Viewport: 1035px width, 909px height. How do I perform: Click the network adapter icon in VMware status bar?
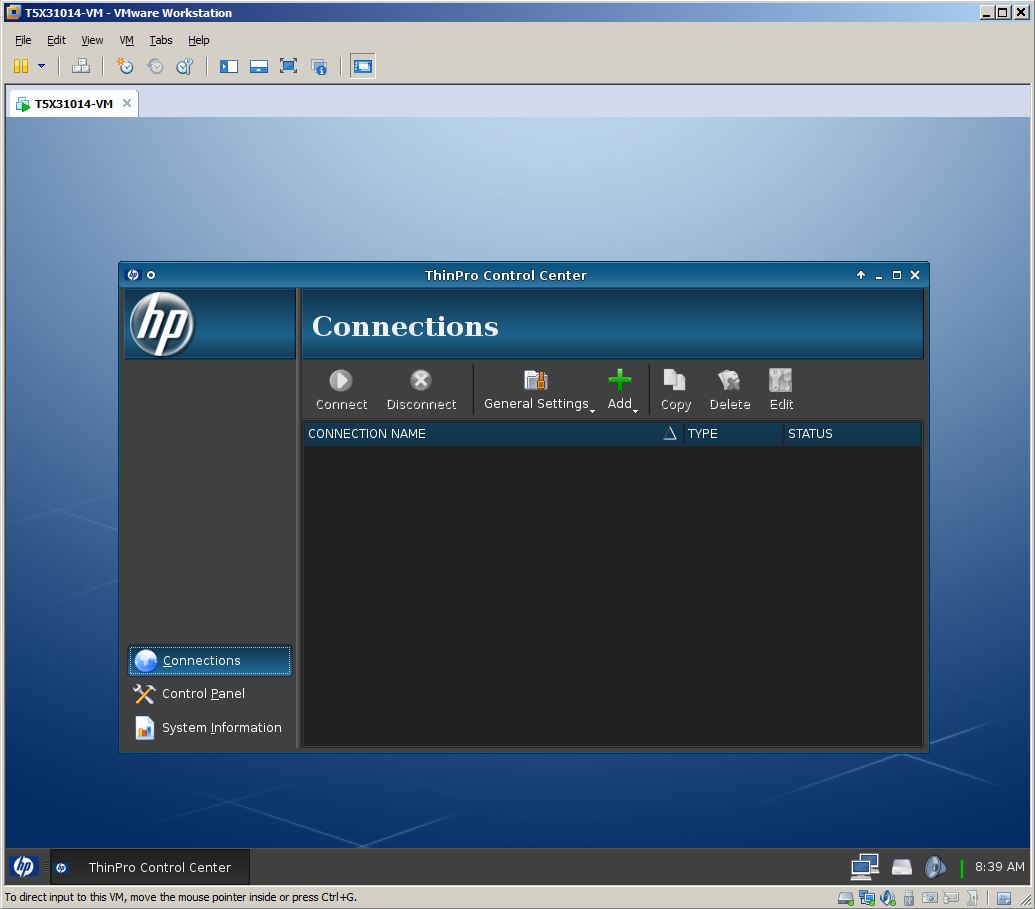866,898
